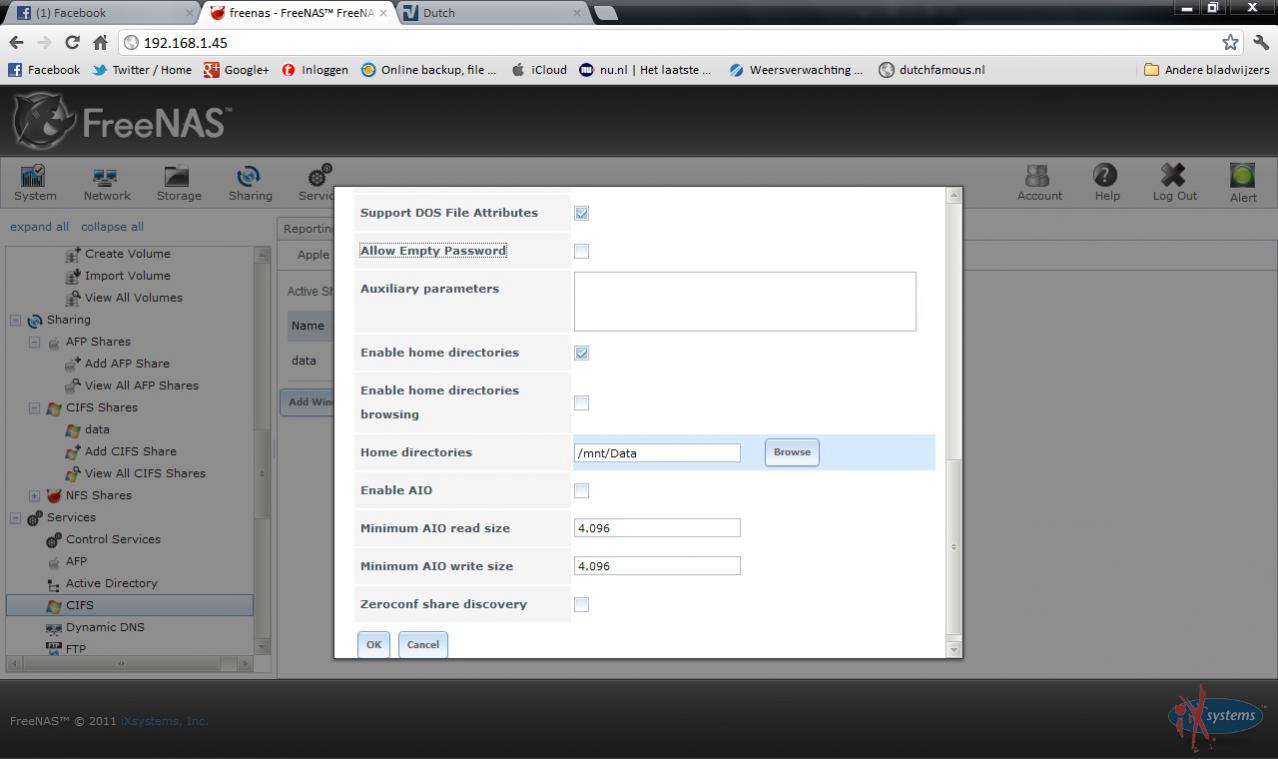Open the Twitter / Home bookmark
1278x759 pixels.
pyautogui.click(x=142, y=70)
